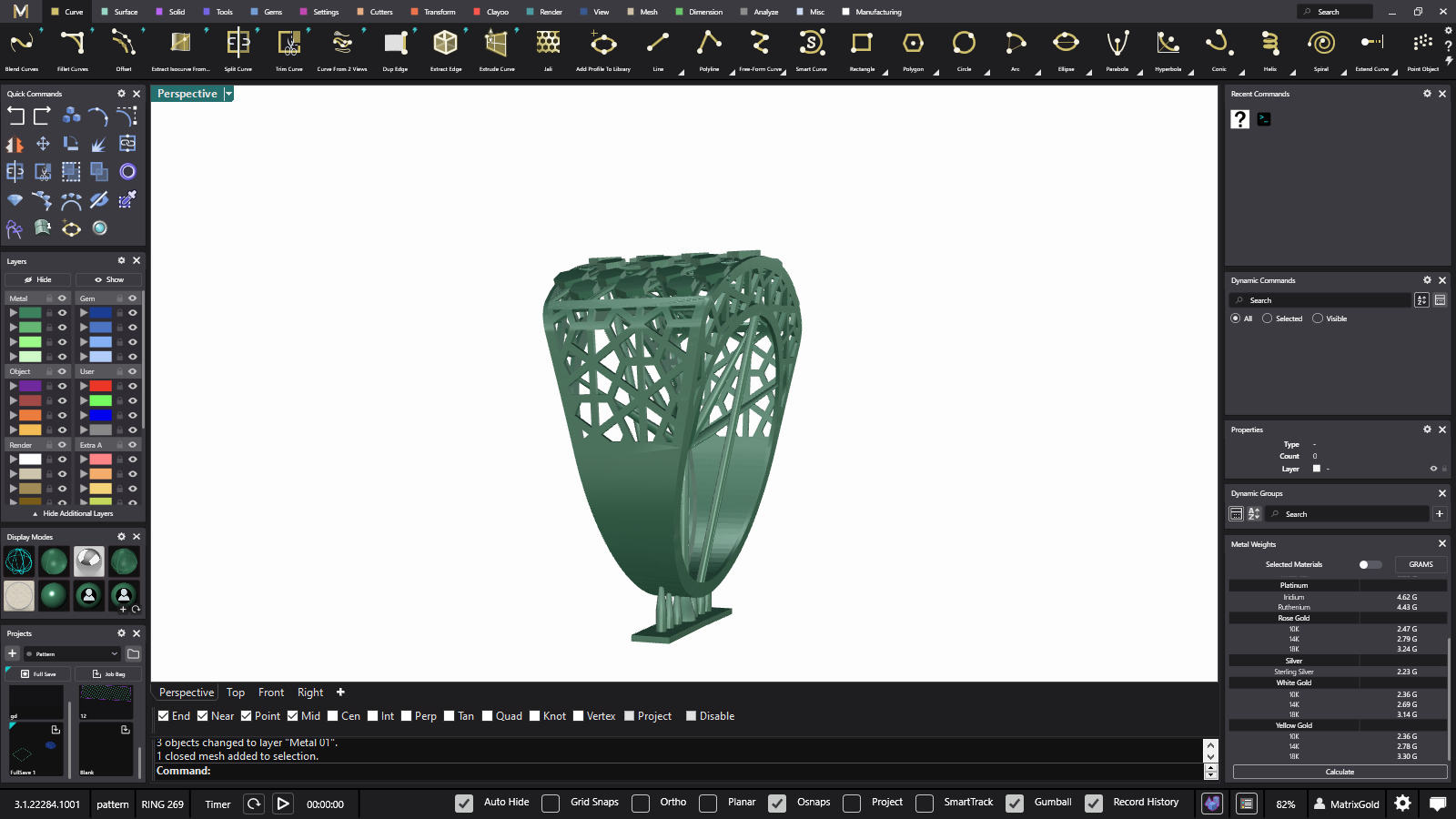Open the GRAMS unit dropdown
1456x819 pixels.
click(x=1421, y=564)
